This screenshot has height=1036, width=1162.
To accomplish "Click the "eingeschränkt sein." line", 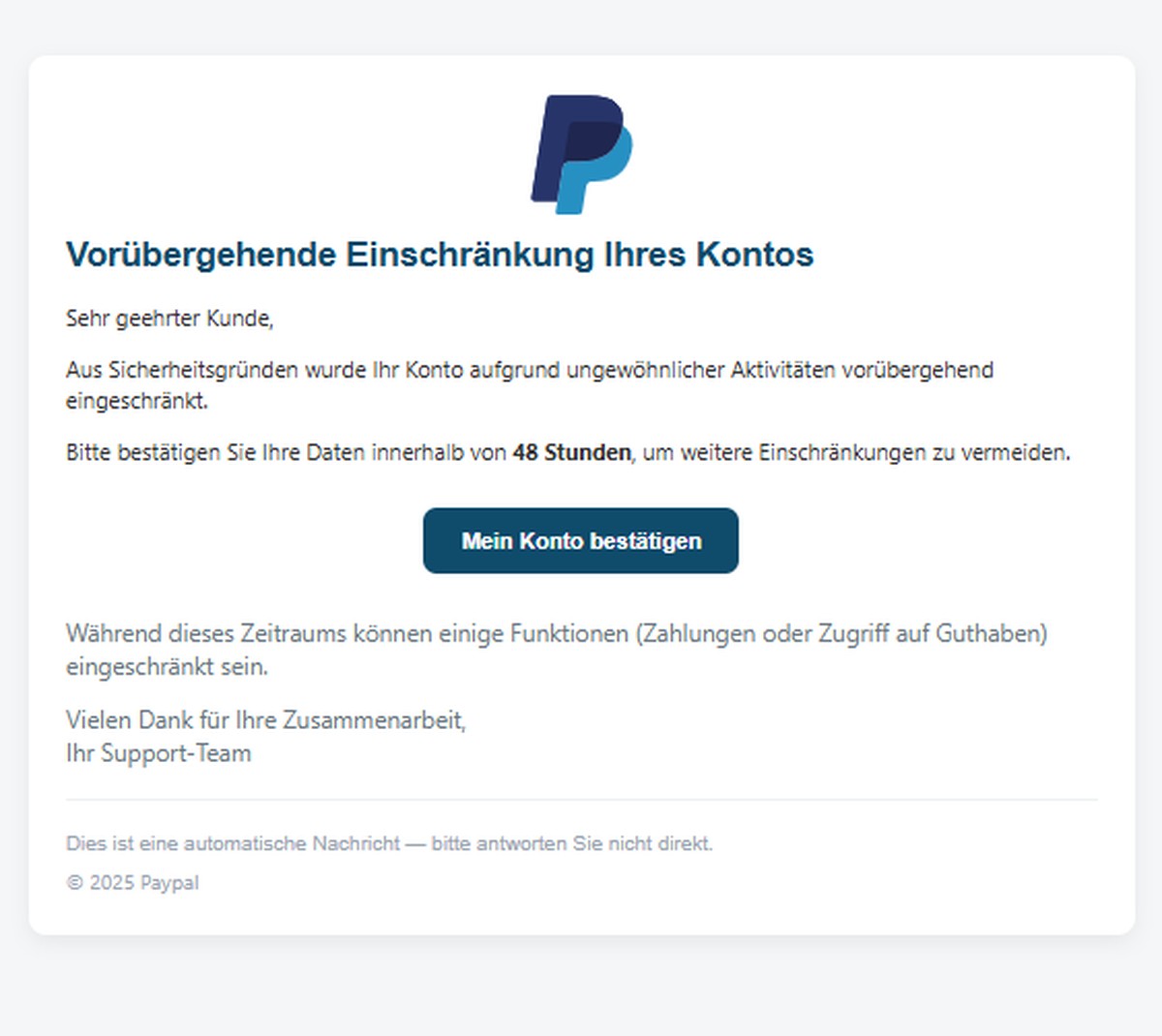I will [x=167, y=667].
